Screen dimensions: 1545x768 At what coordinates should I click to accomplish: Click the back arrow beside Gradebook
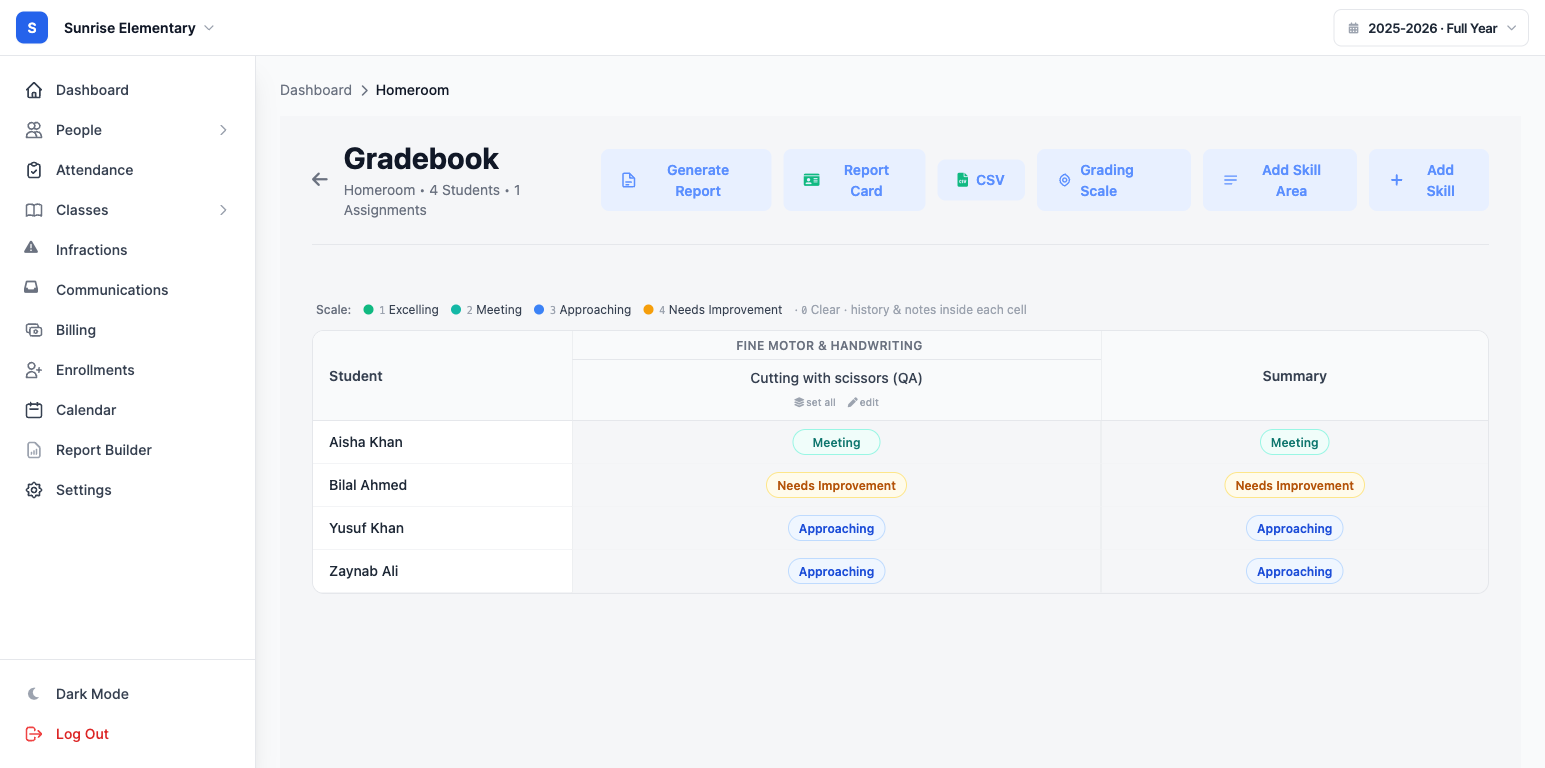pyautogui.click(x=320, y=179)
